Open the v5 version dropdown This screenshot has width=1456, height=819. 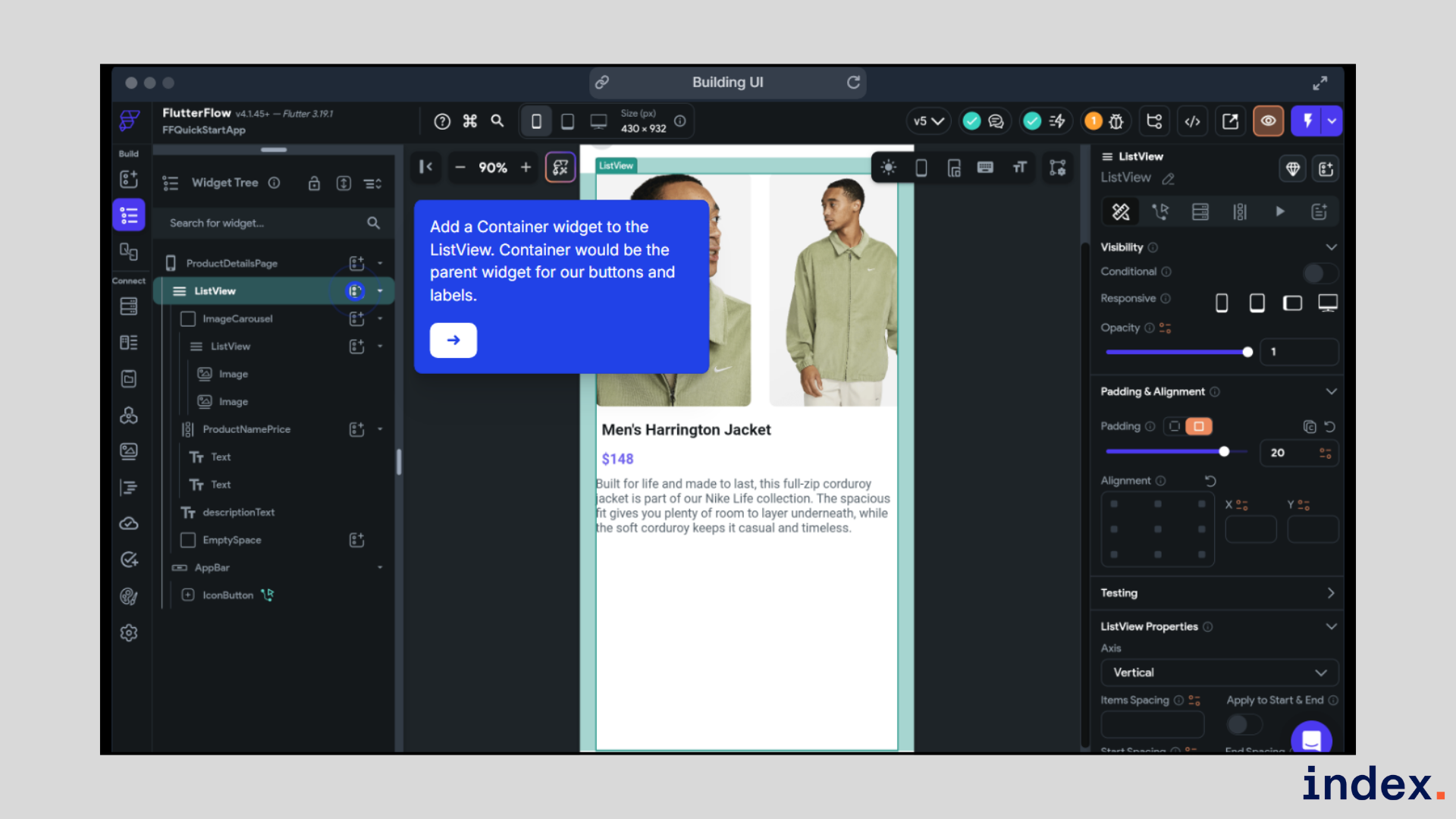928,121
